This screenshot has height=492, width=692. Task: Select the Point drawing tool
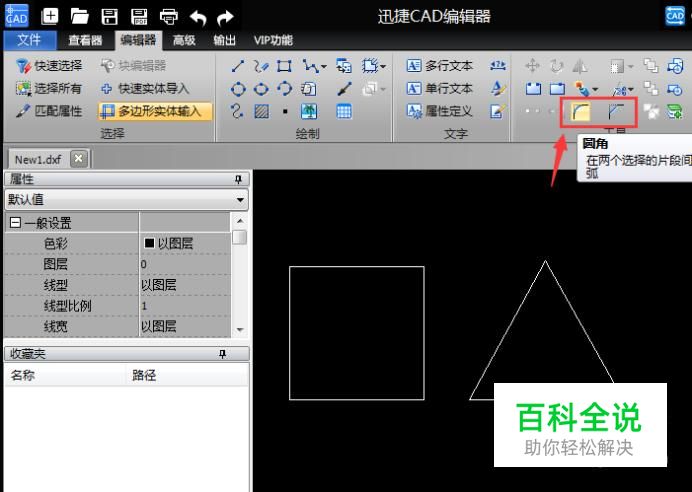[285, 111]
